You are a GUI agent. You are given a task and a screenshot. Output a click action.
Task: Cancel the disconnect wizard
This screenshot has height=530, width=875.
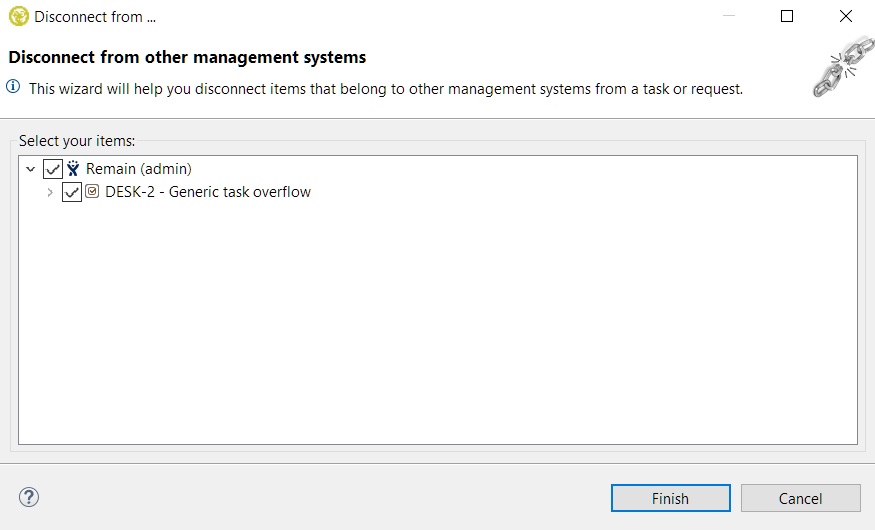pos(800,498)
